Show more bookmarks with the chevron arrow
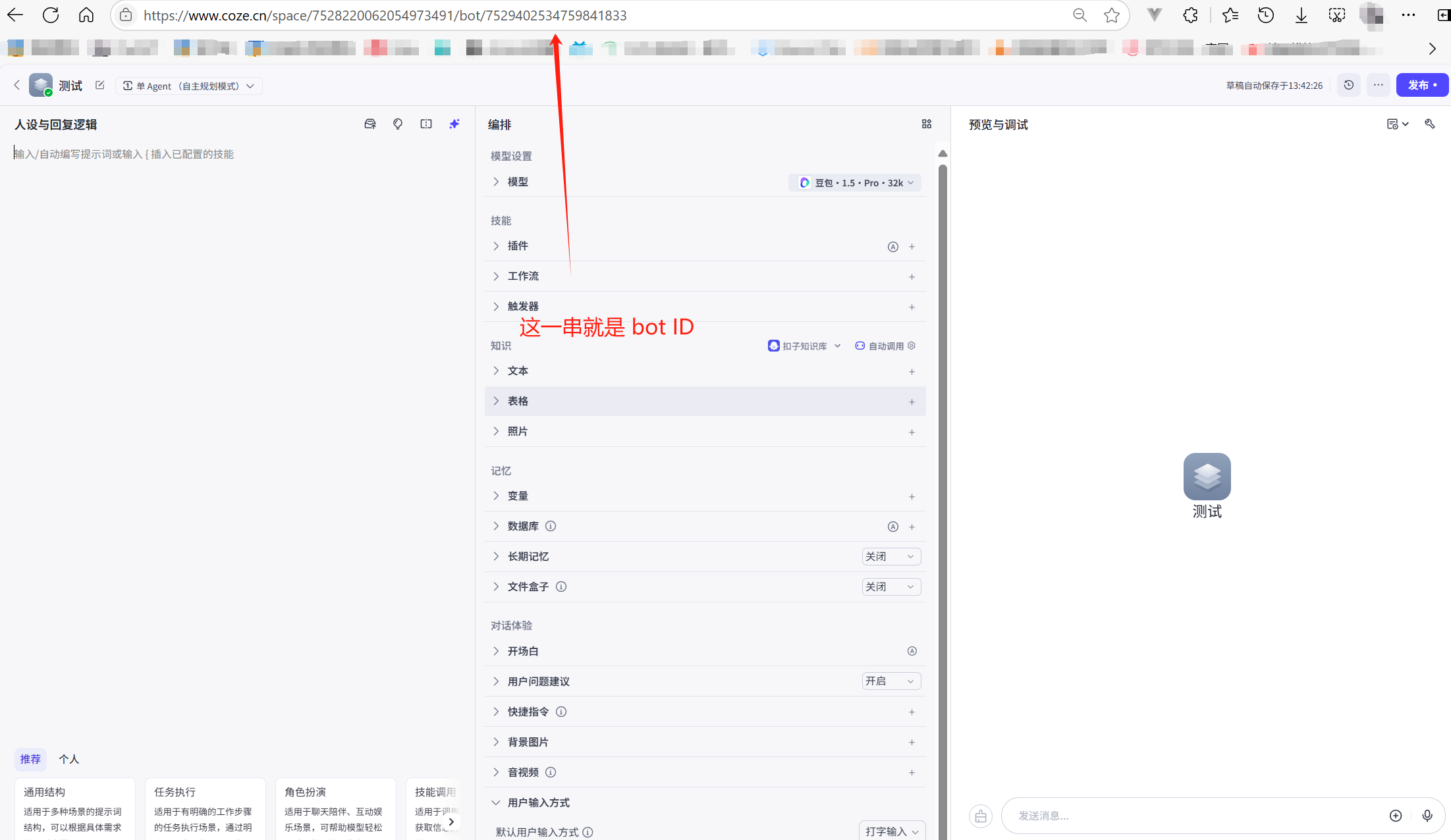Screen dimensions: 1451x840 pyautogui.click(x=1432, y=48)
